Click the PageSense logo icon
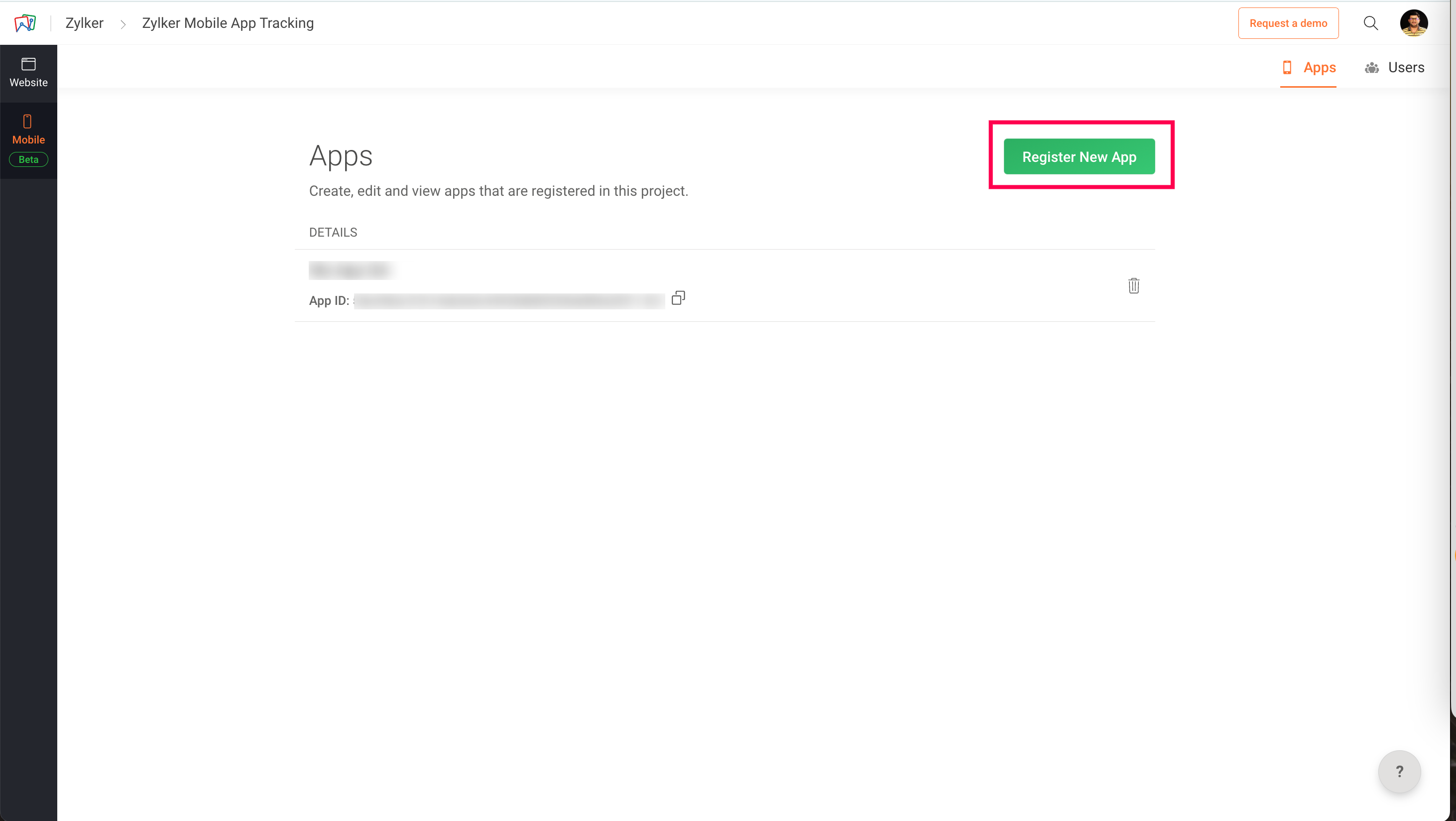 [25, 23]
